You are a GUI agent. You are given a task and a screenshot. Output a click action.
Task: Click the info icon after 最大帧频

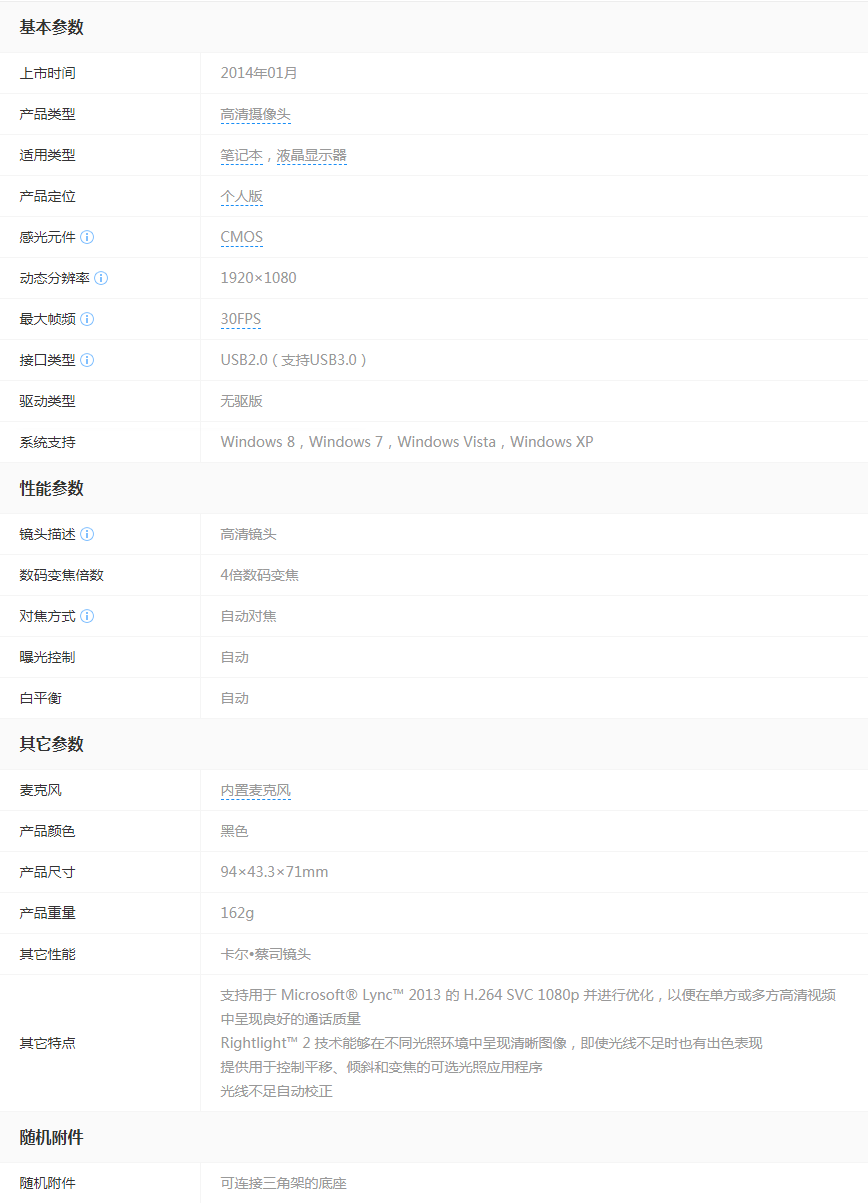click(x=87, y=319)
